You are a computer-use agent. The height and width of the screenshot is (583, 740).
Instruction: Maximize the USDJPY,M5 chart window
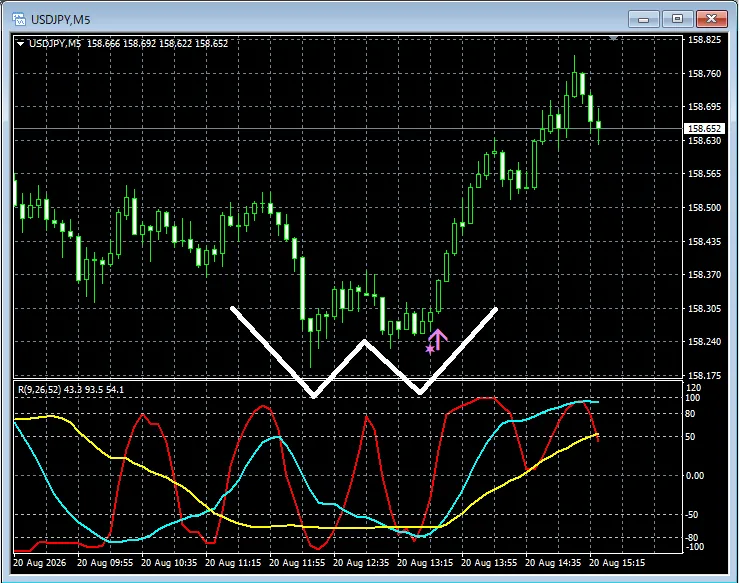[677, 19]
